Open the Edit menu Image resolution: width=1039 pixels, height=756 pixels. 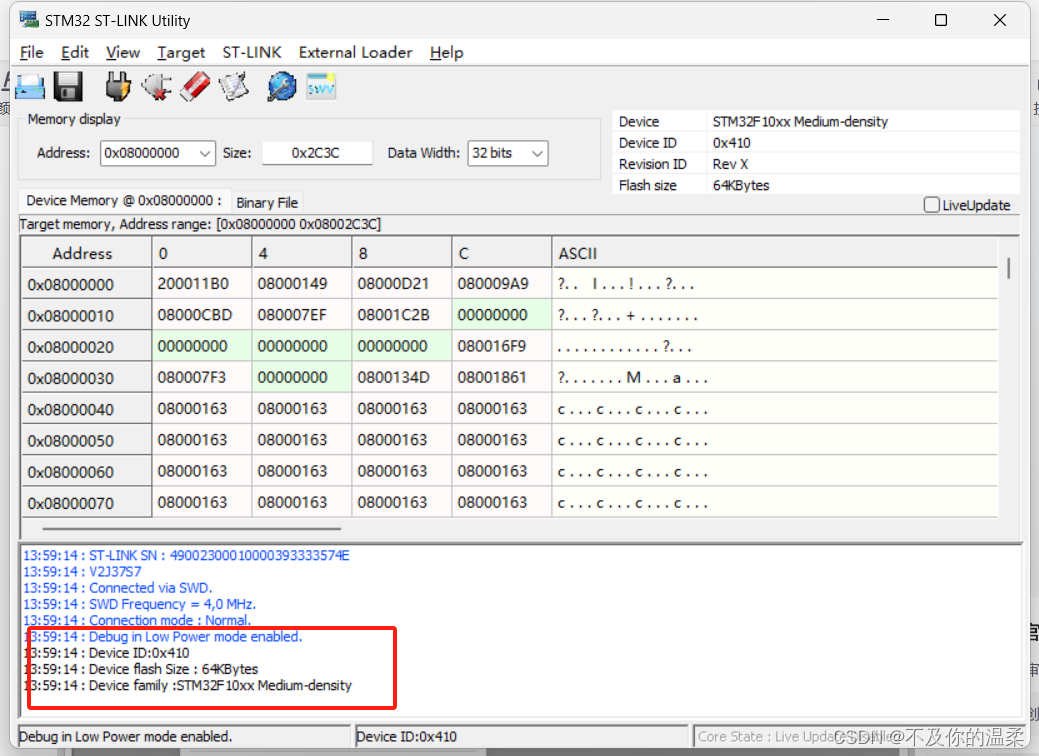point(75,52)
